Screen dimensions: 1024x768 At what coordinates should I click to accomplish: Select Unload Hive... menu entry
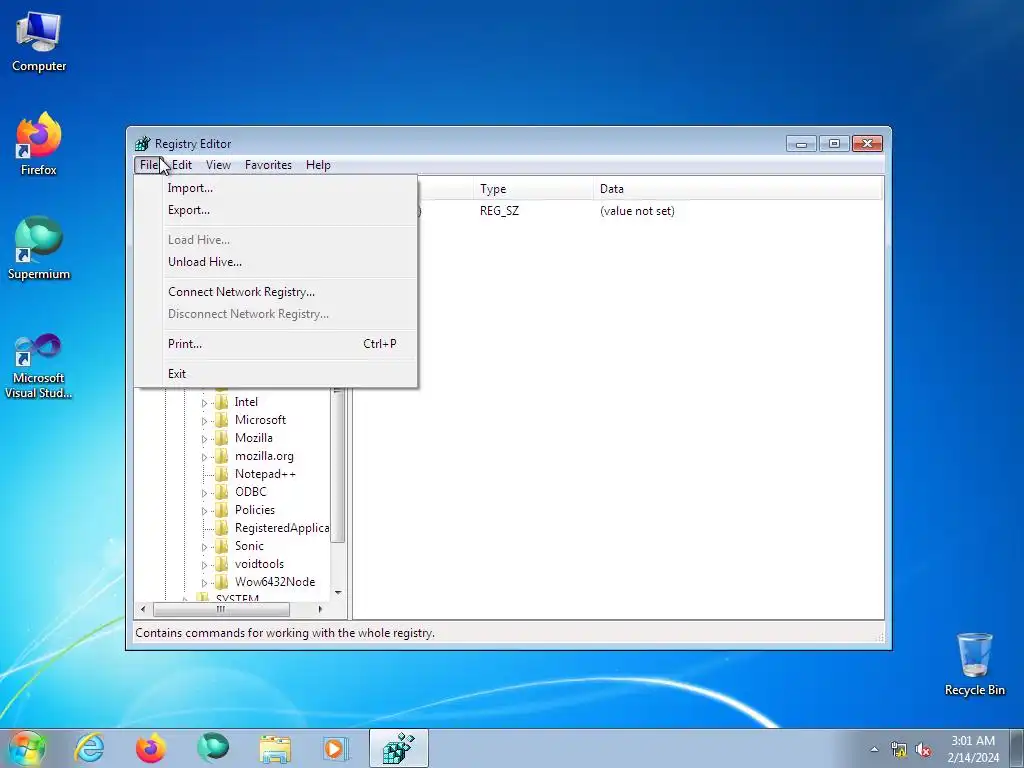pos(276,262)
